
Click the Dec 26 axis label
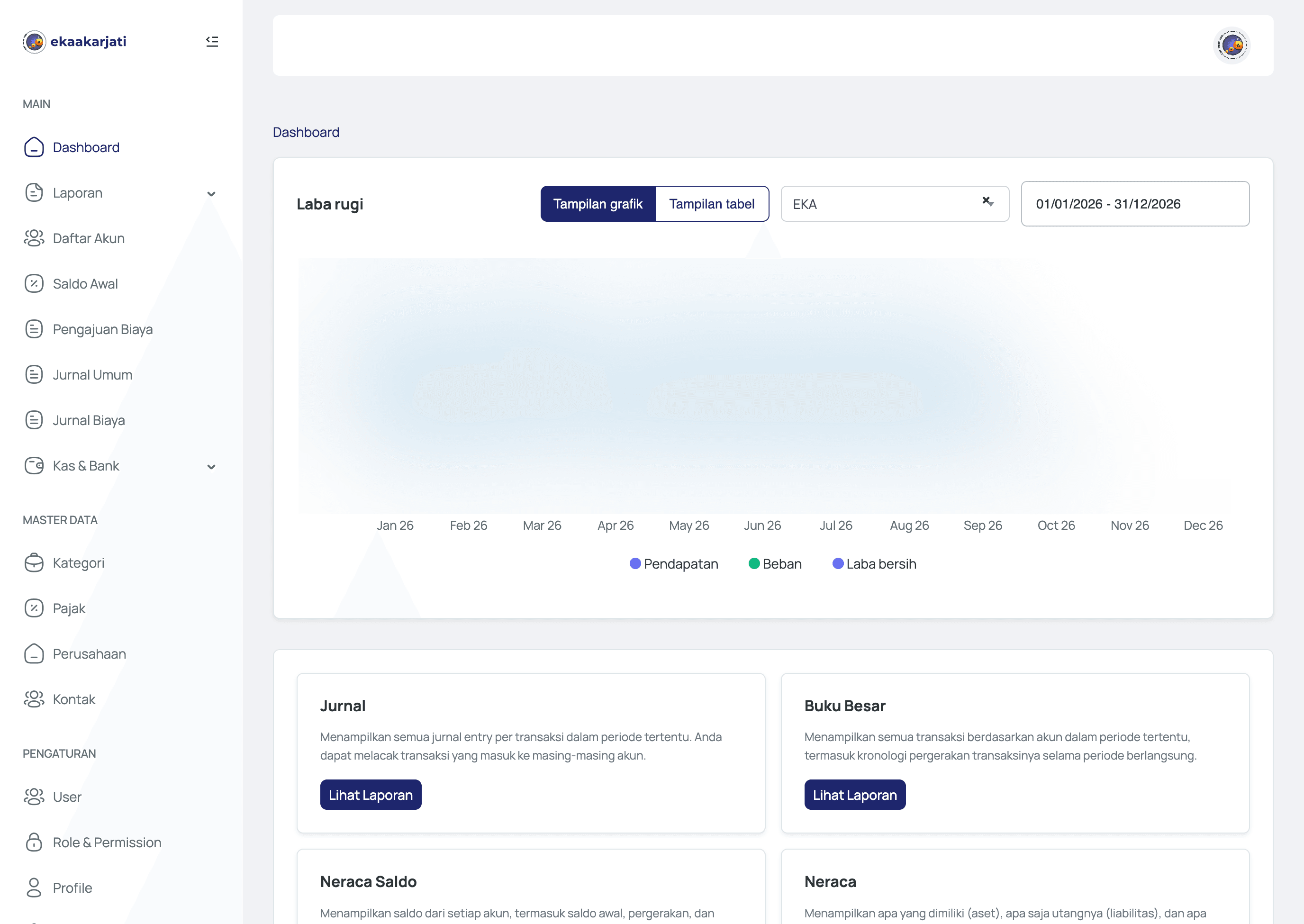pos(1203,525)
